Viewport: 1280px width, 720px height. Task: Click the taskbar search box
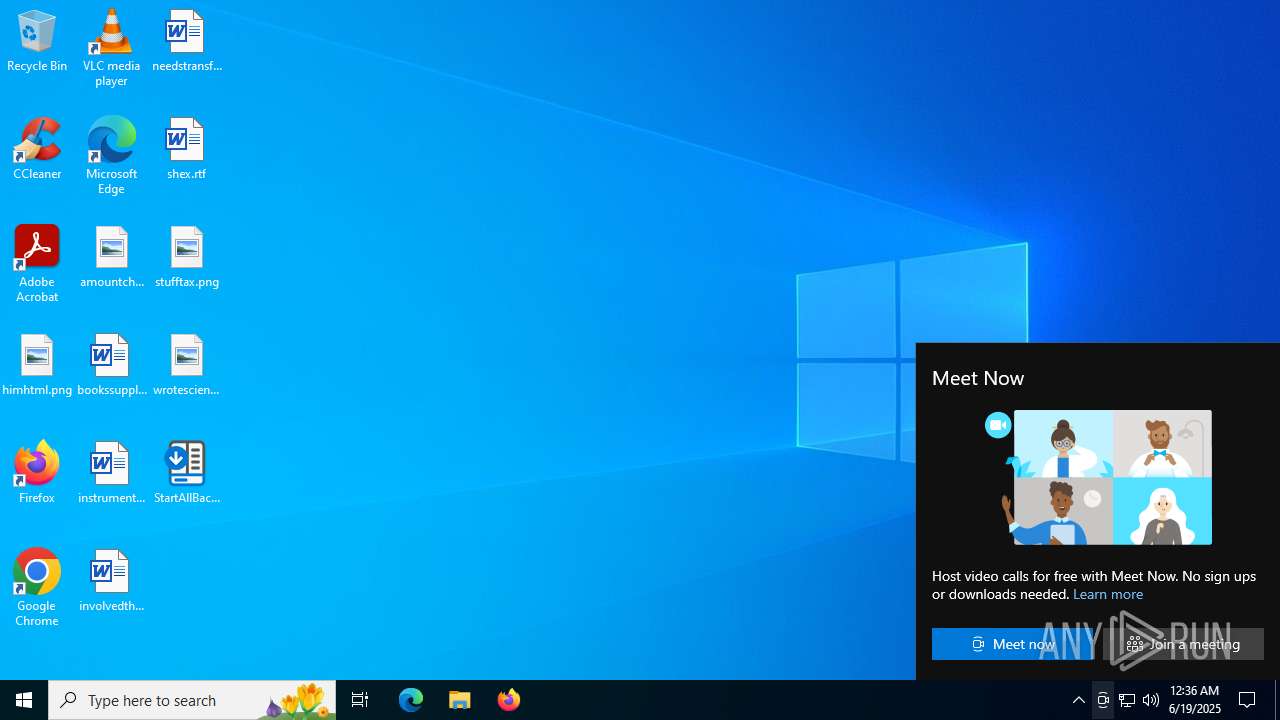[x=192, y=700]
